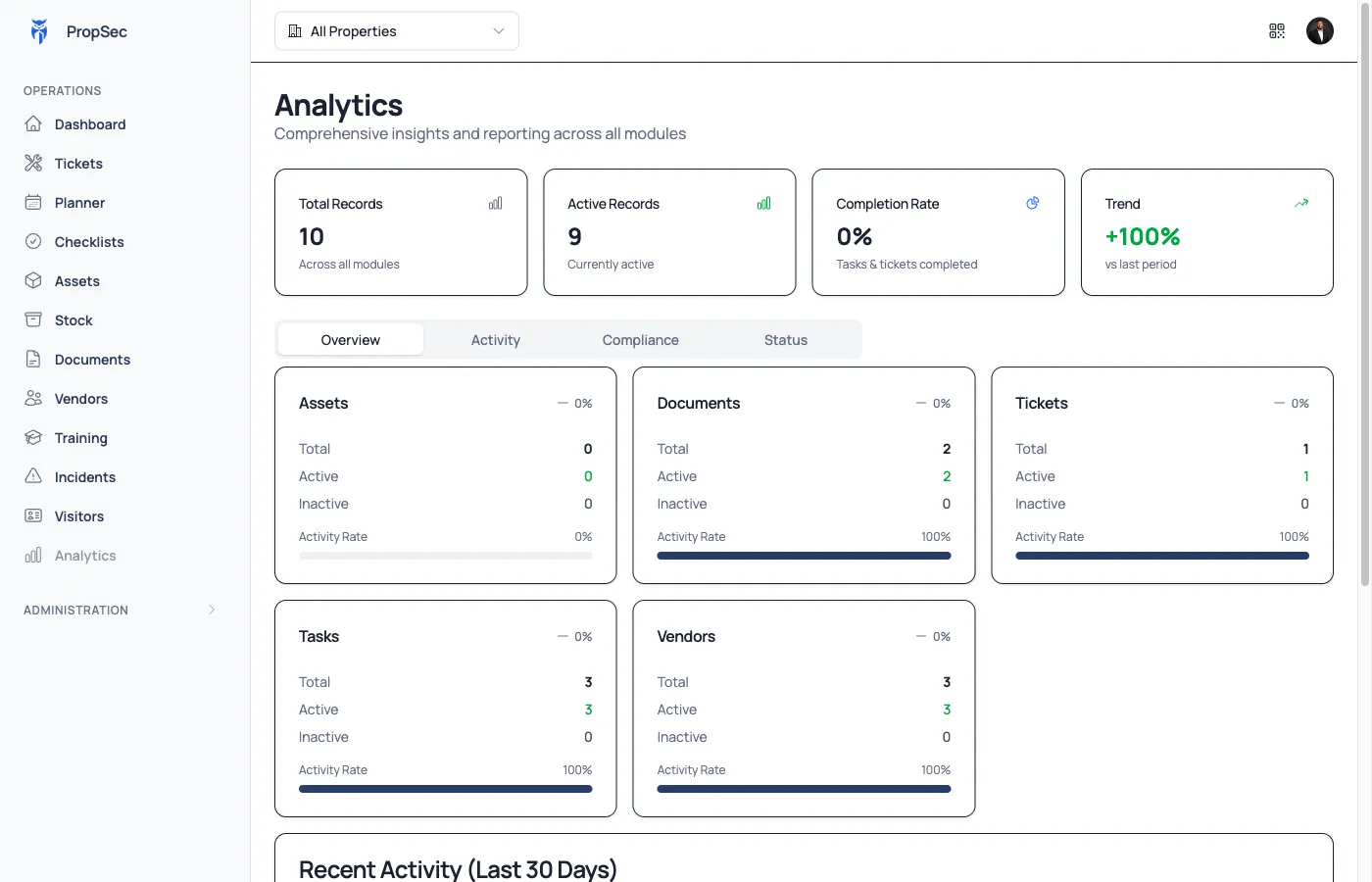
Task: Expand the Administration section chevron
Action: click(212, 611)
